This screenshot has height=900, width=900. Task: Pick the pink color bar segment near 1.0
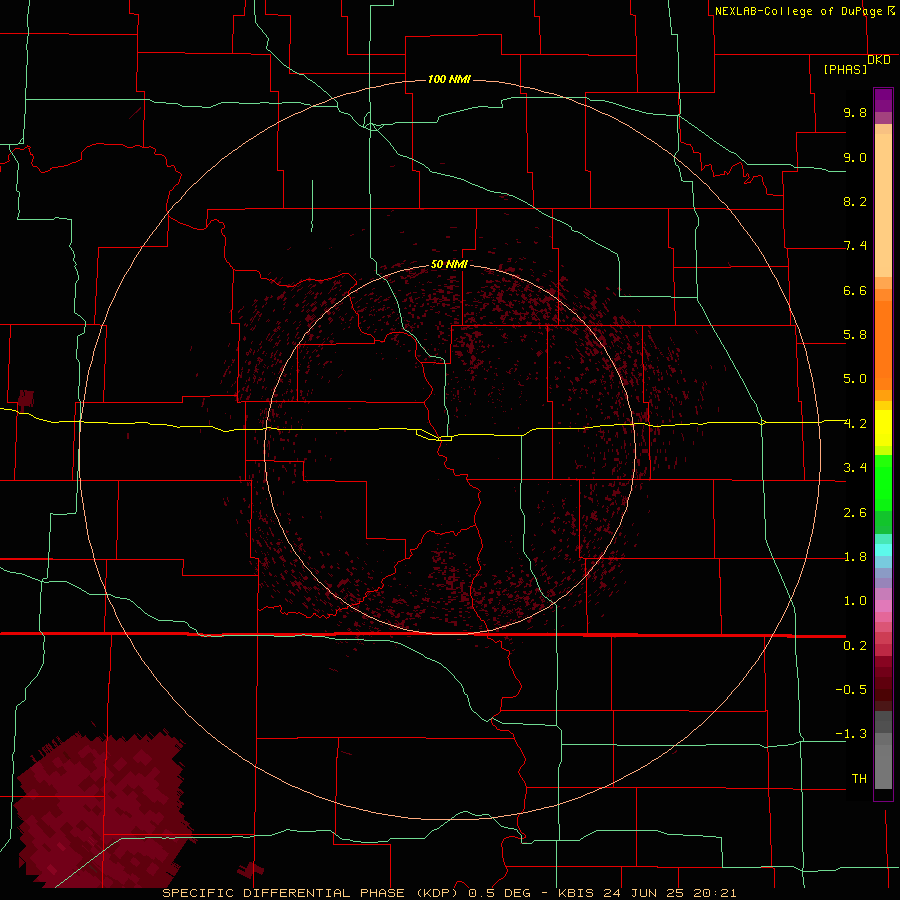coord(883,606)
